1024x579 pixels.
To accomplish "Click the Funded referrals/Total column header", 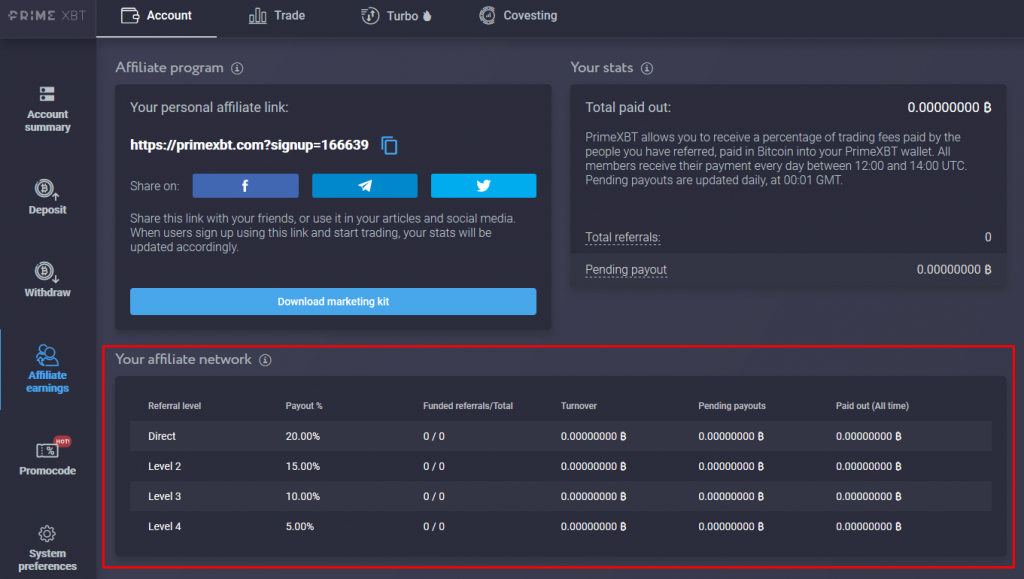I will pos(468,405).
